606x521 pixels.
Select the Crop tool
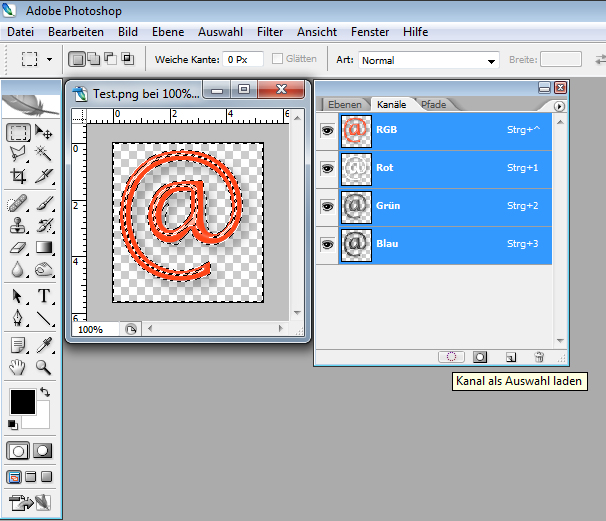(18, 176)
